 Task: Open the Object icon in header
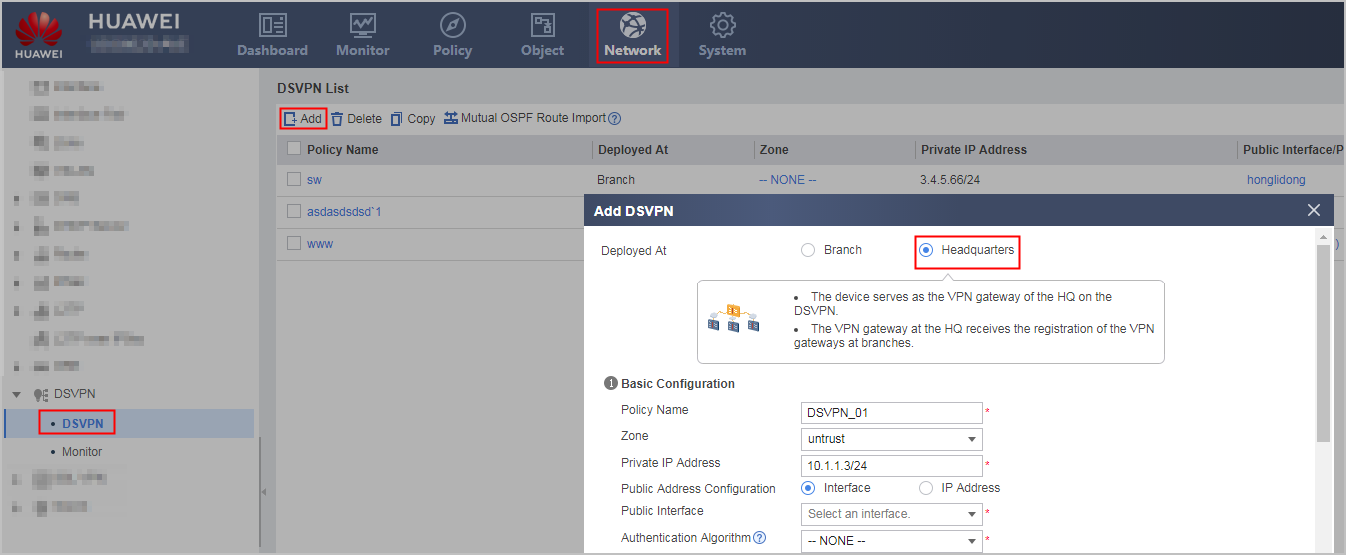542,25
